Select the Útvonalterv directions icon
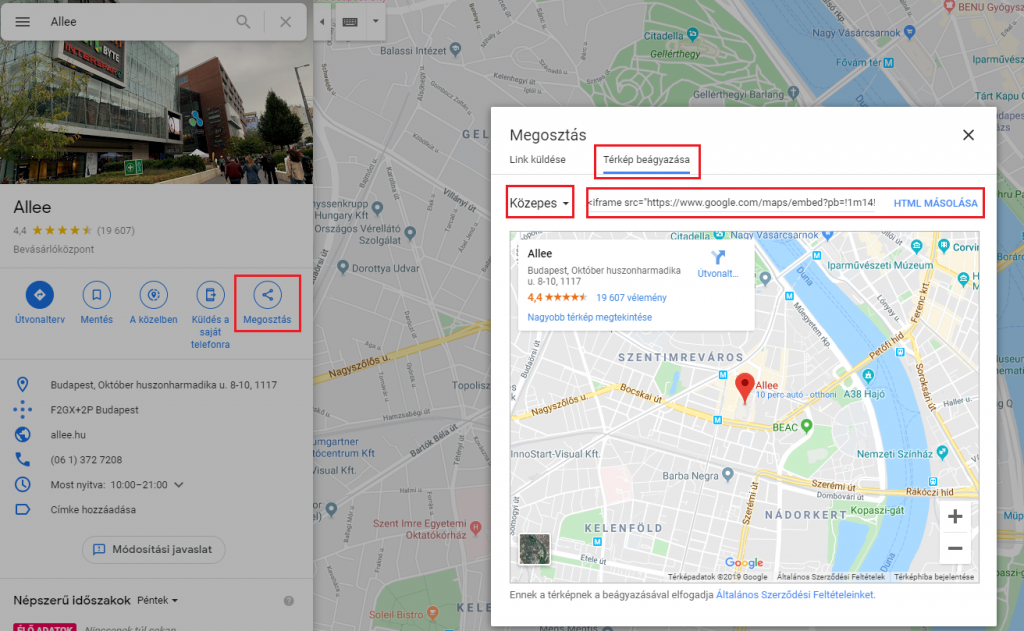1024x631 pixels. pyautogui.click(x=39, y=295)
